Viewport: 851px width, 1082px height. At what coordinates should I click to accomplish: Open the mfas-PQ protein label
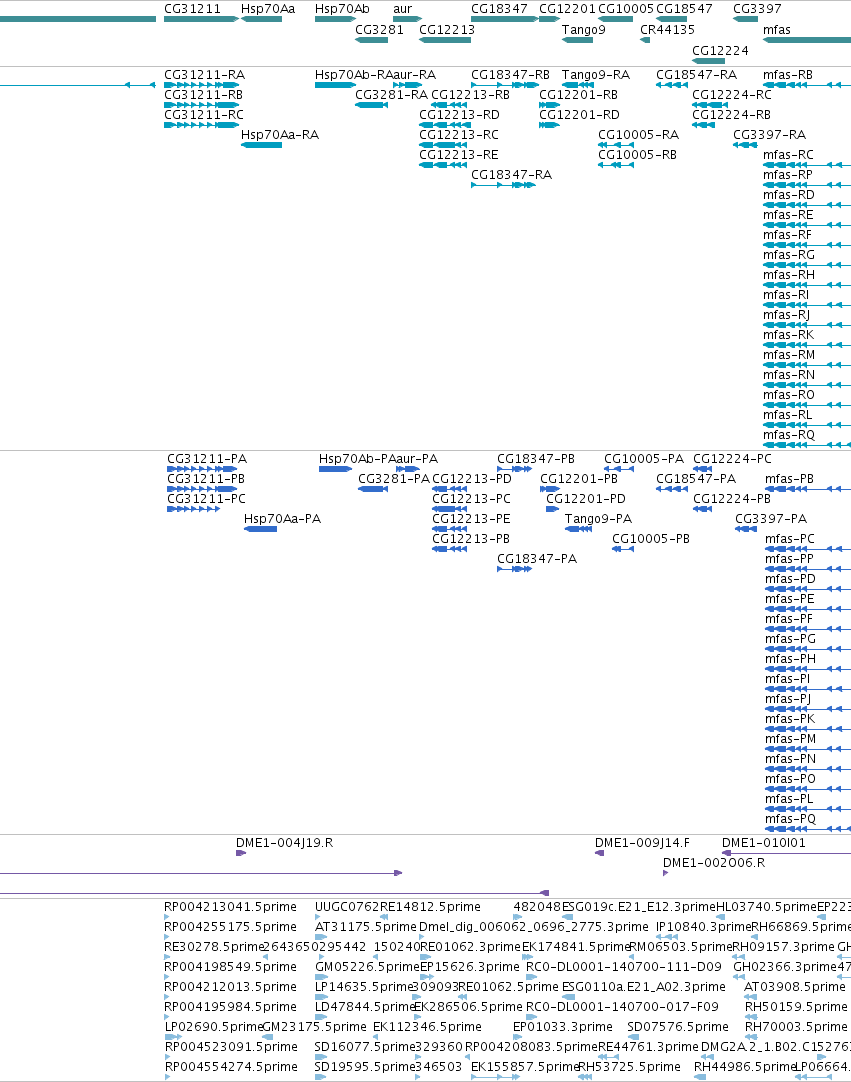(x=790, y=819)
